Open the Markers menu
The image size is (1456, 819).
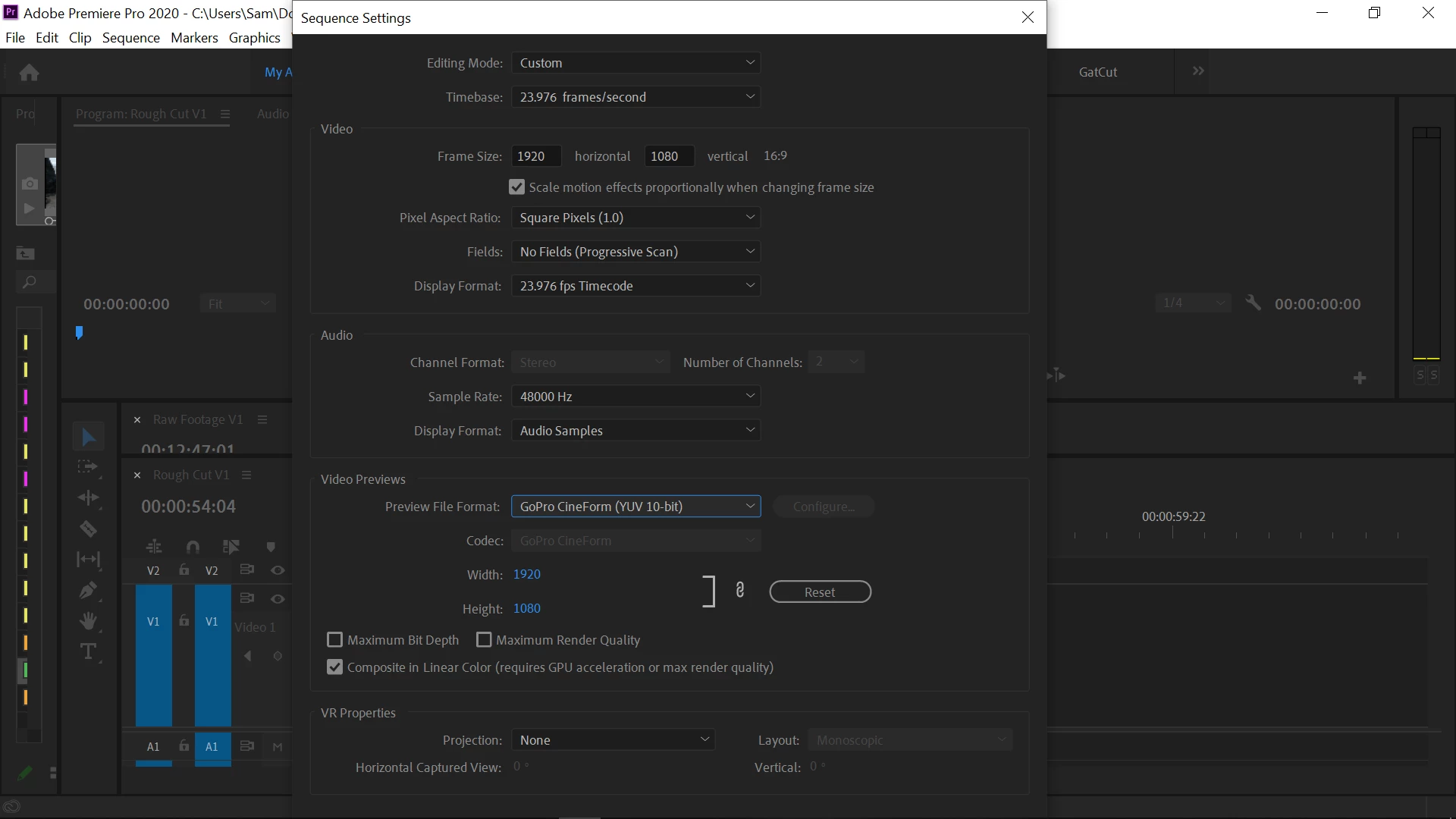pos(194,38)
